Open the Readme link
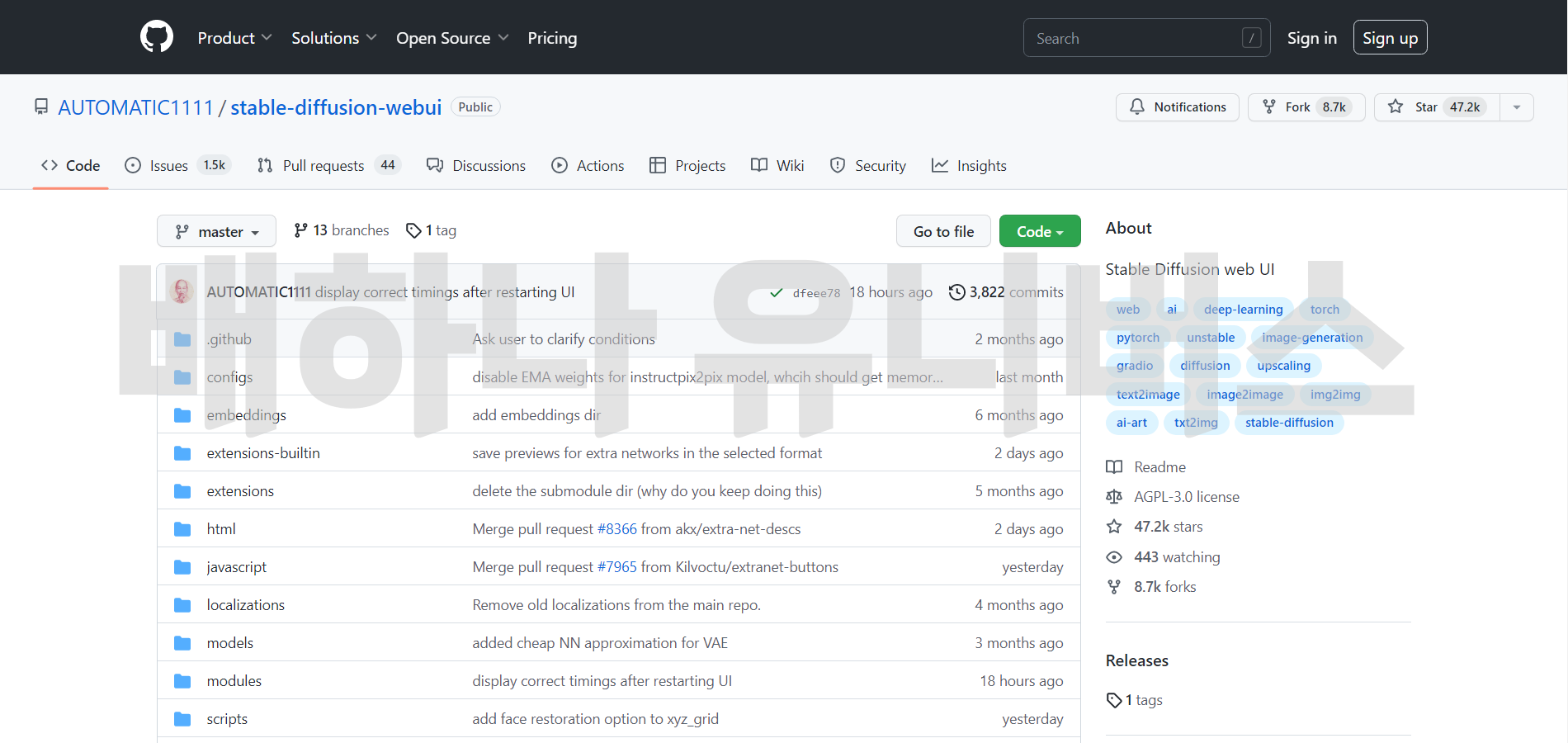Image resolution: width=1568 pixels, height=743 pixels. 1146,467
